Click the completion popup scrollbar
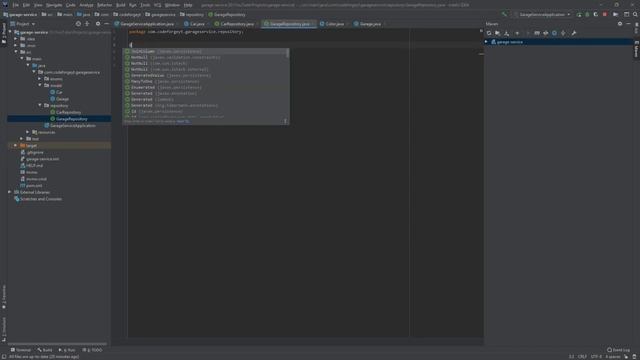 coord(287,53)
